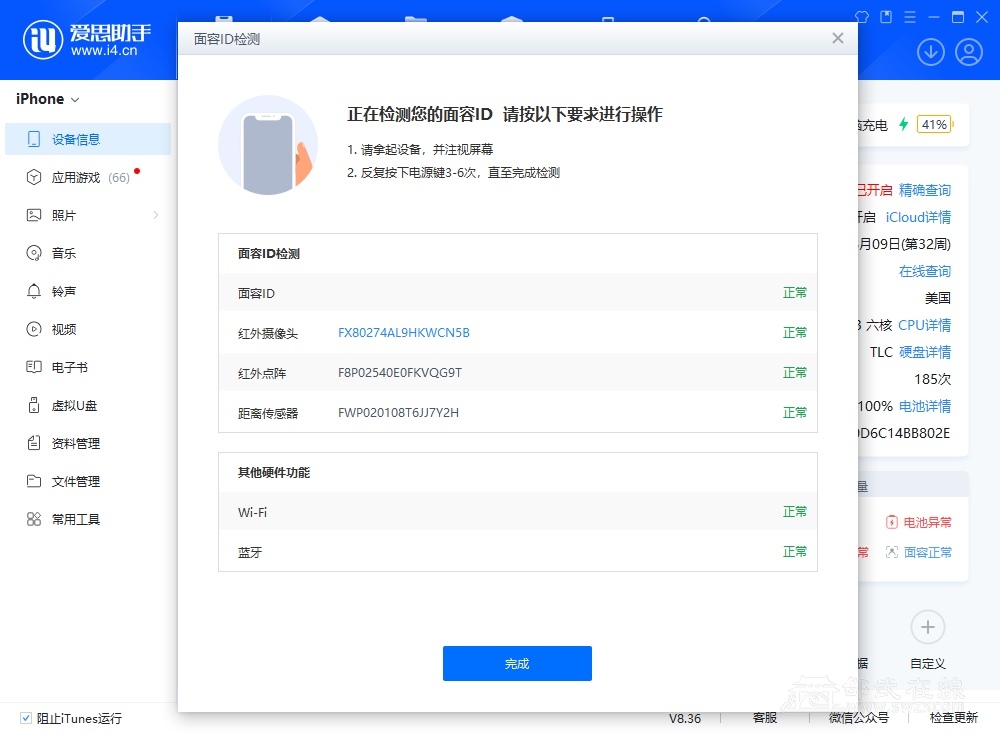Open 音乐 music section
Screen dimensions: 1000x734
click(x=64, y=253)
